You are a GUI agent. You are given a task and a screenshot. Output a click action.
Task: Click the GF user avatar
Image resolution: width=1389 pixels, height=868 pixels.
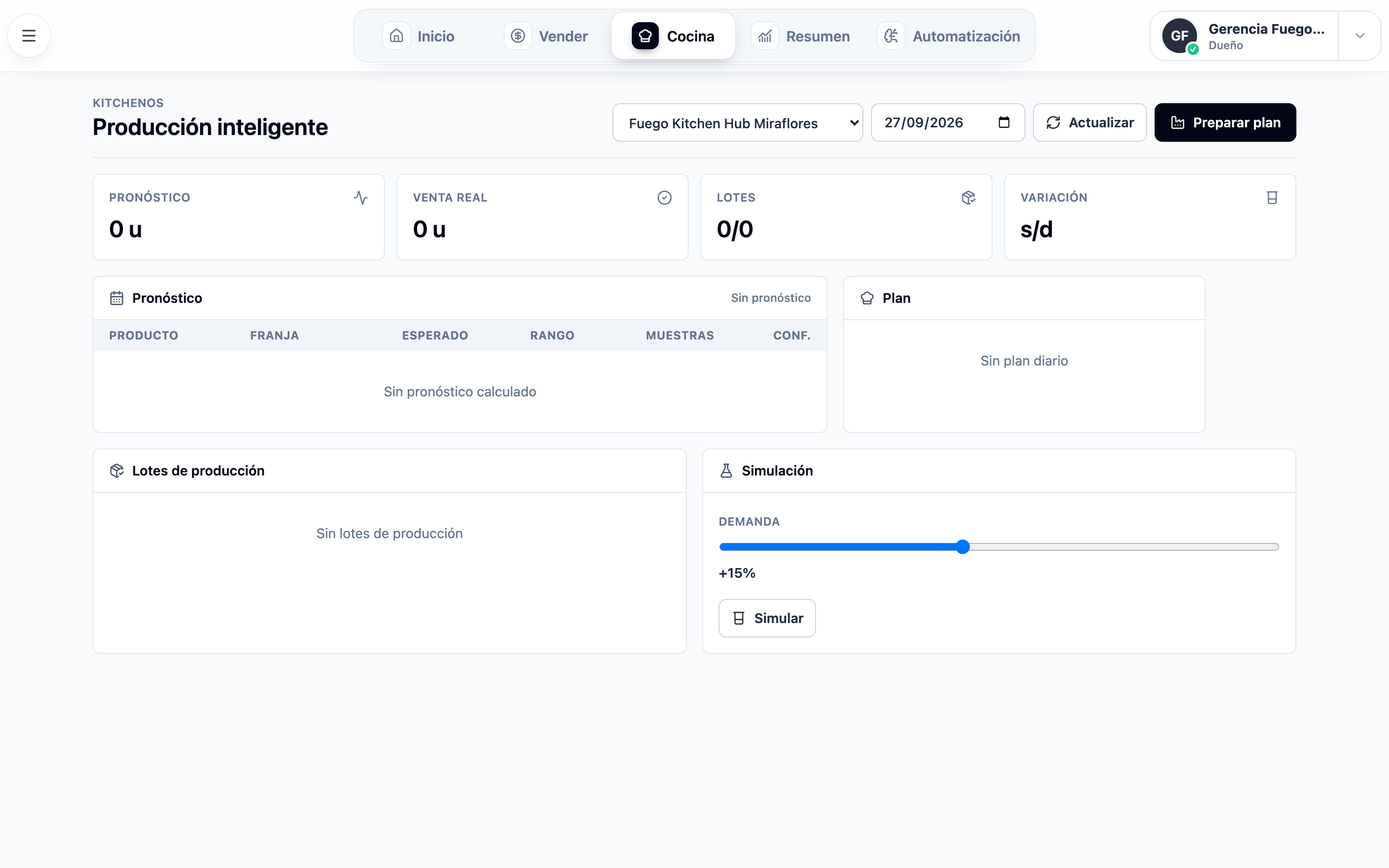pos(1179,36)
